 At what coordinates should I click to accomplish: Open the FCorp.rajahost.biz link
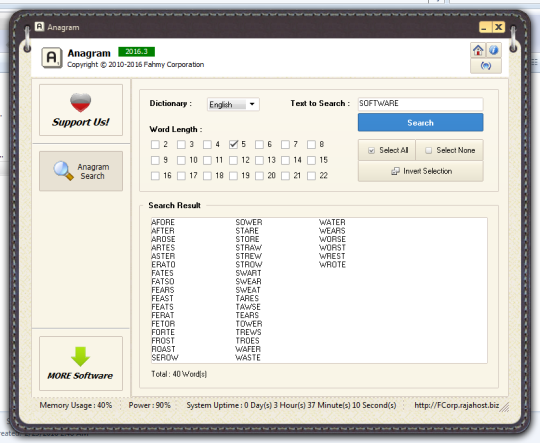(x=456, y=405)
